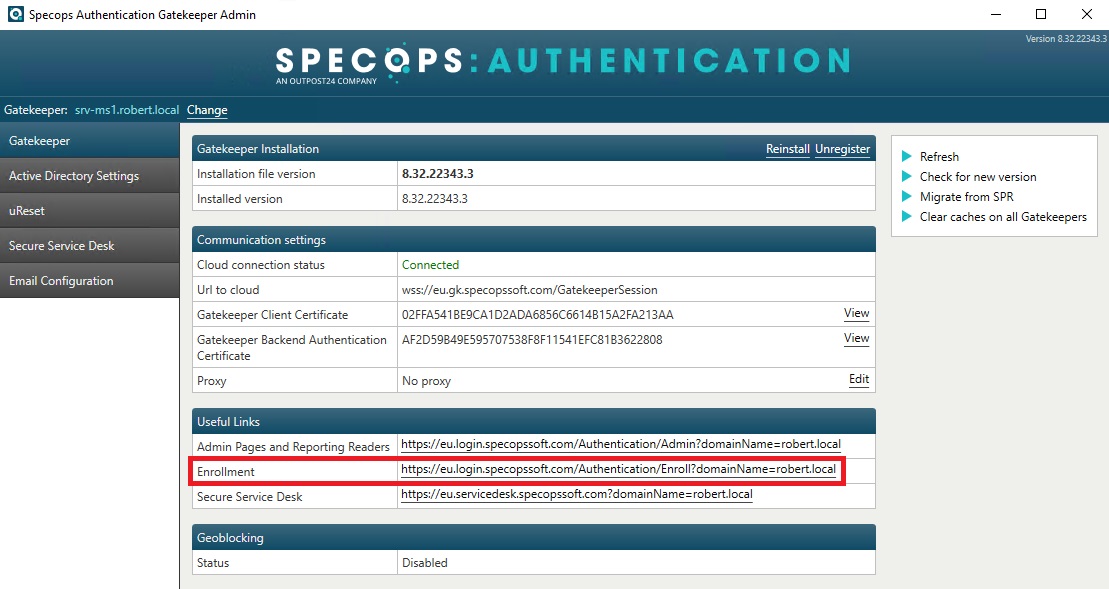This screenshot has width=1109, height=589.
Task: Click the Geoblocking Status Disabled value
Action: (424, 563)
